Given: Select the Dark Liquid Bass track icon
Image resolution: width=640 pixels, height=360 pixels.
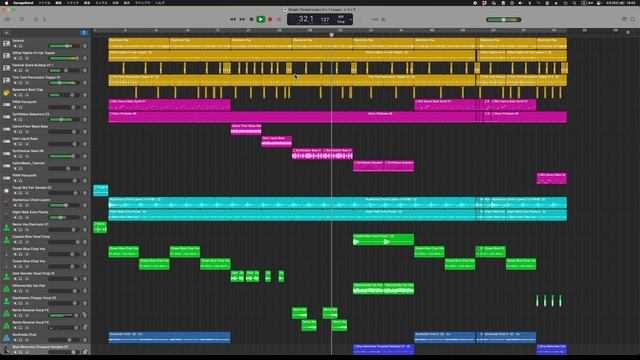Looking at the screenshot, I should coord(6,142).
